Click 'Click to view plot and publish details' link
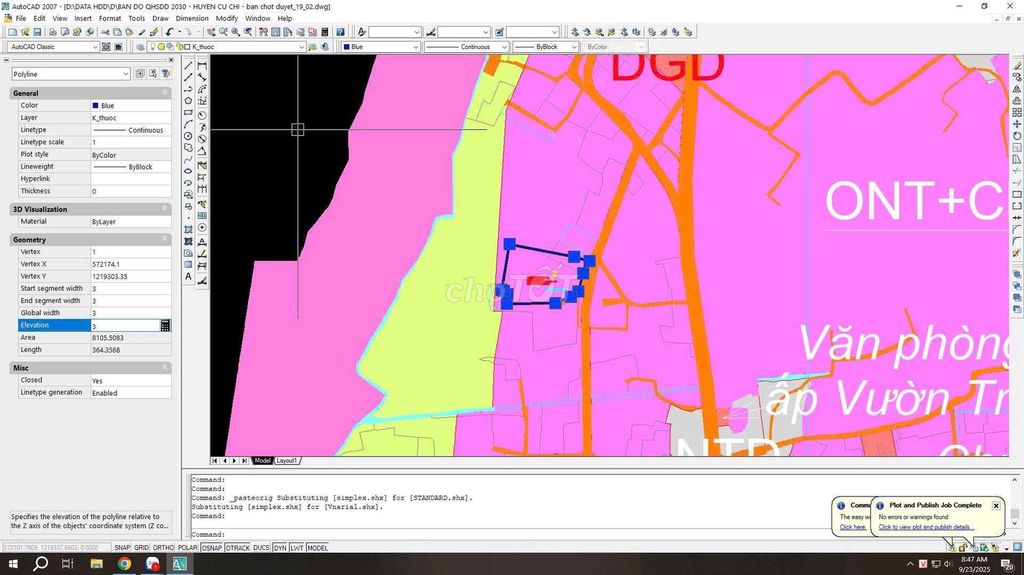1024x575 pixels. point(925,527)
